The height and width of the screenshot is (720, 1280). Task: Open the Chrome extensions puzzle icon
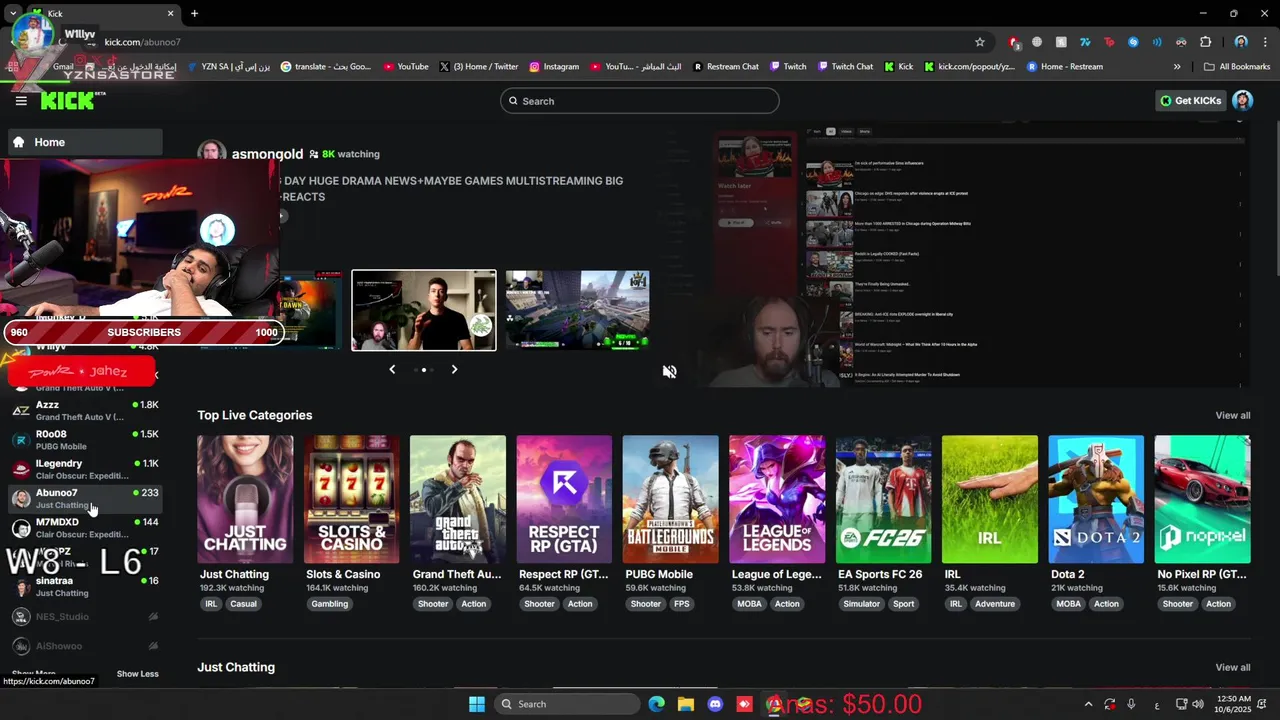tap(1205, 42)
